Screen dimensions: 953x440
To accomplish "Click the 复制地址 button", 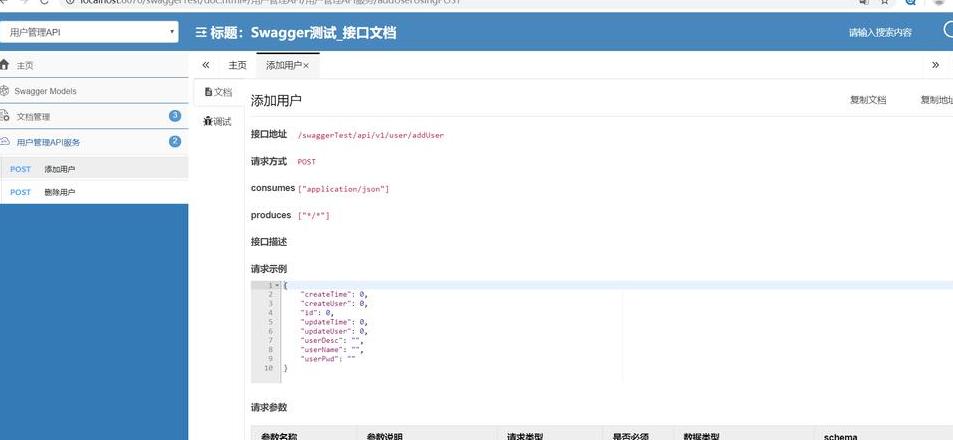I will pyautogui.click(x=937, y=100).
